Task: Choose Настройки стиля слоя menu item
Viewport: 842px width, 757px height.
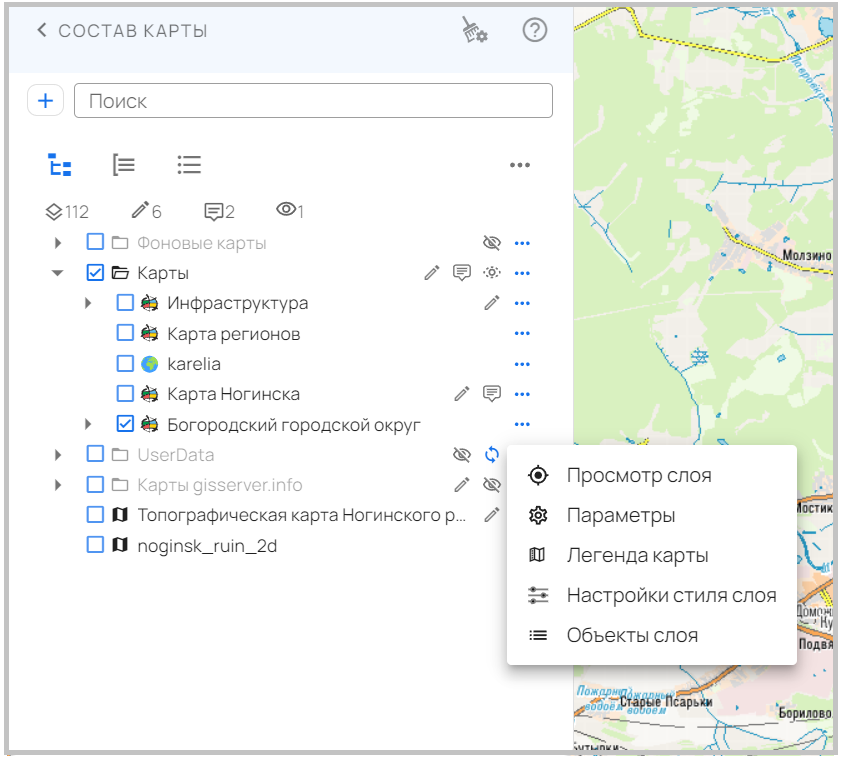Action: click(670, 595)
